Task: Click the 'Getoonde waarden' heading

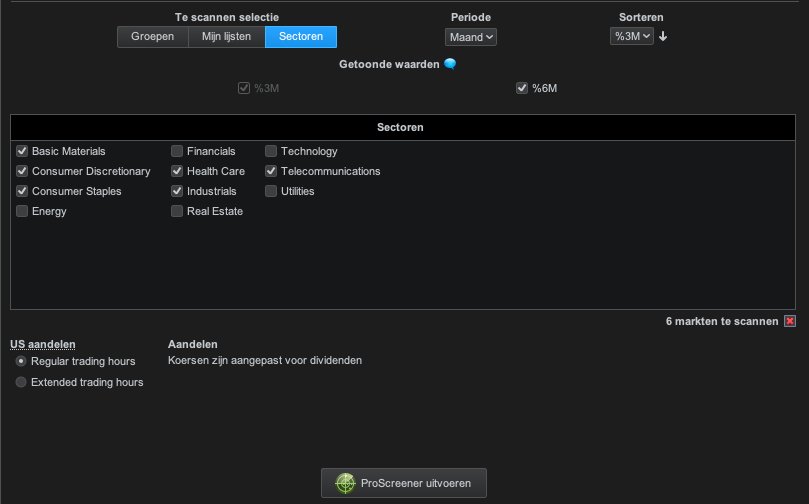Action: tap(389, 64)
